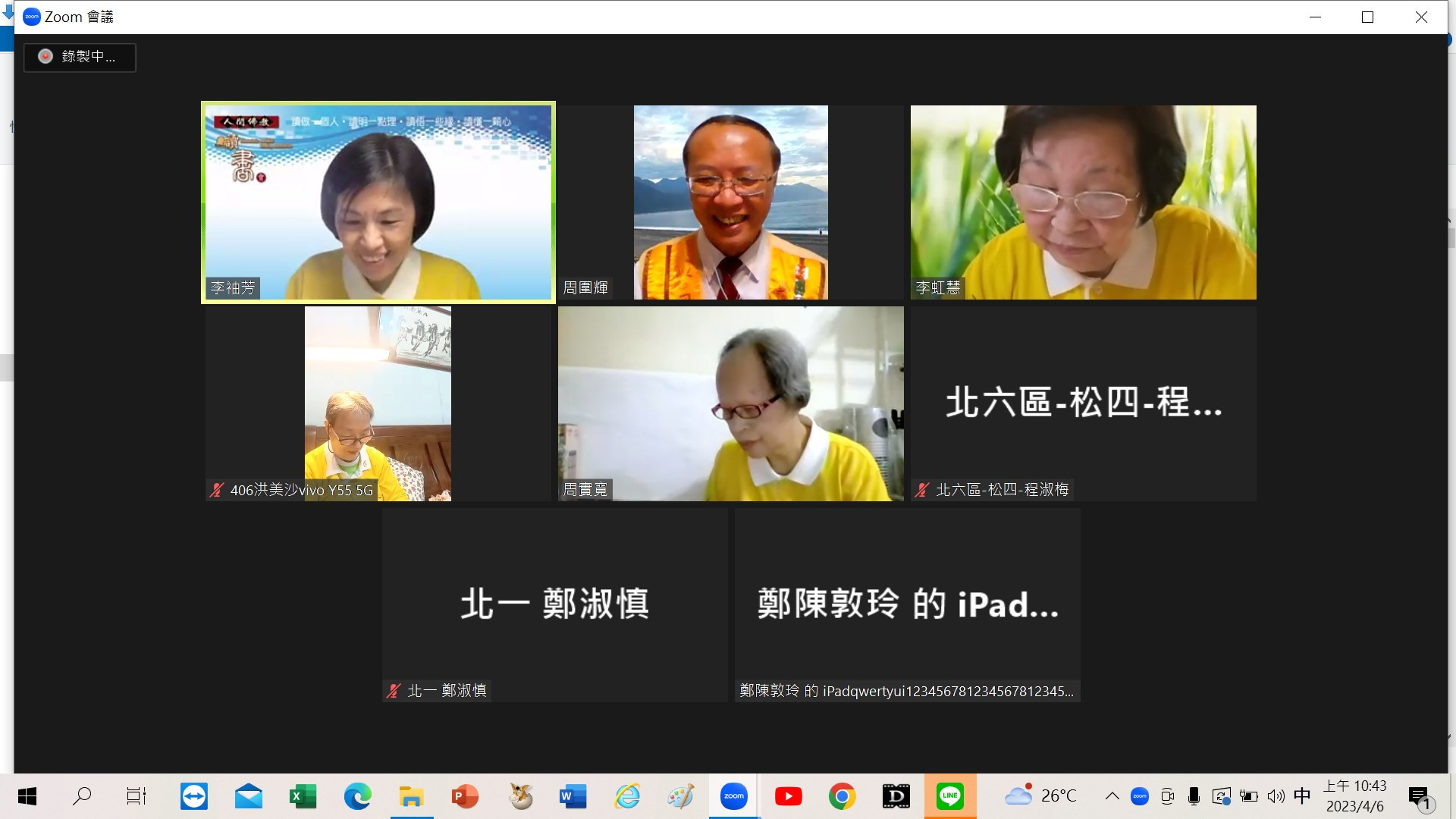The height and width of the screenshot is (819, 1456).
Task: Click muted mic icon of 406洪美沙
Action: [217, 490]
